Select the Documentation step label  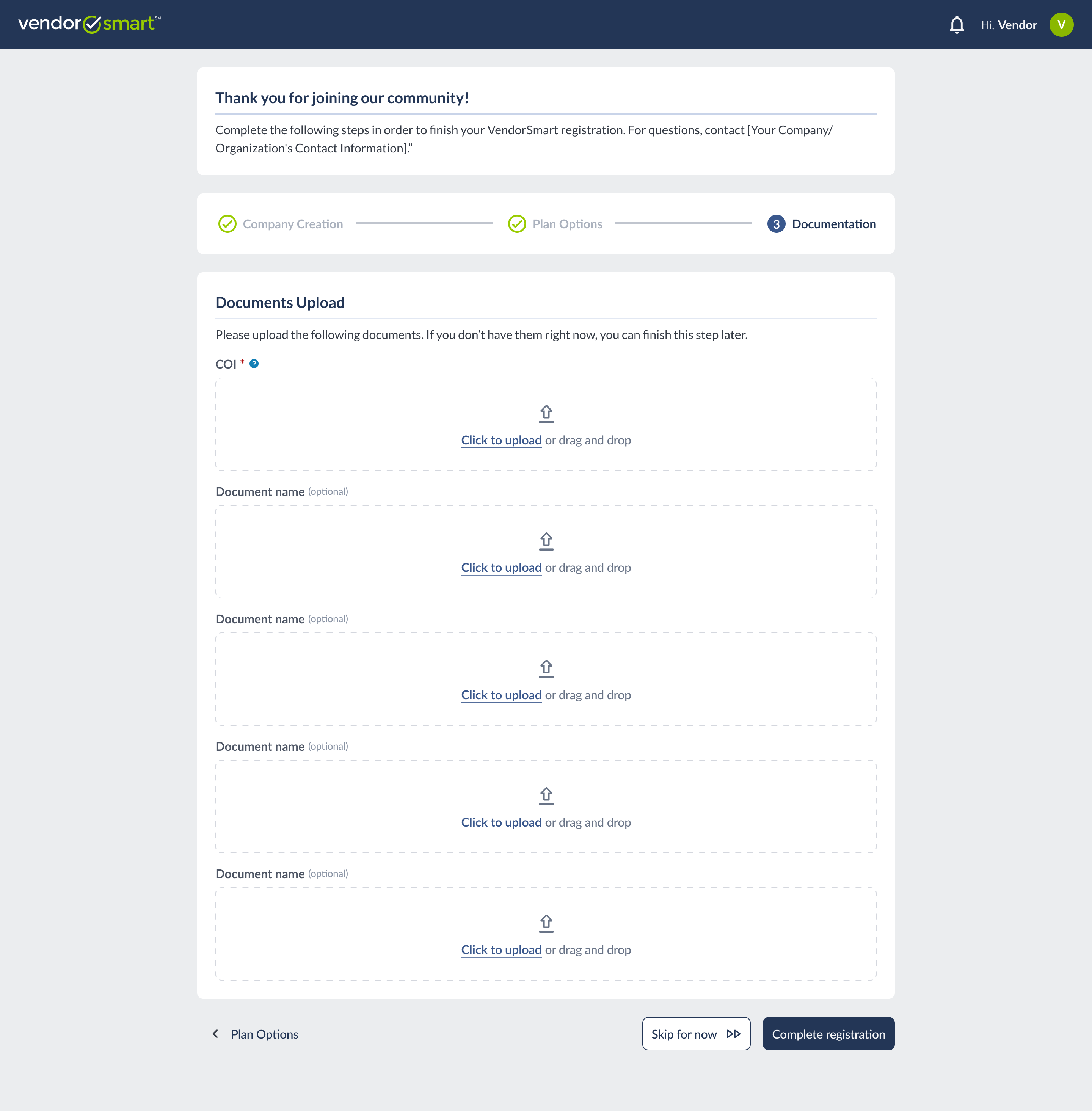[833, 224]
